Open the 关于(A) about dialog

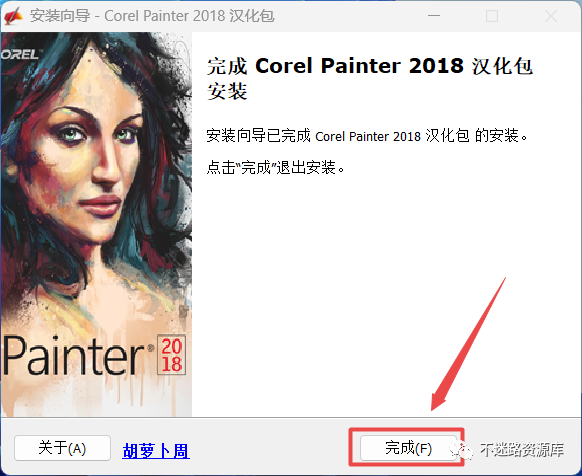62,448
